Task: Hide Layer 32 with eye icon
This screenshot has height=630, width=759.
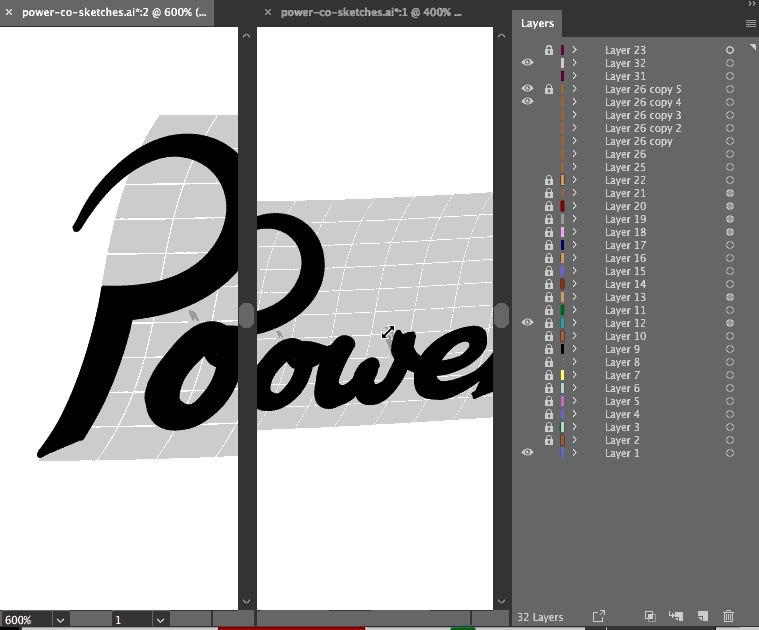Action: click(528, 62)
